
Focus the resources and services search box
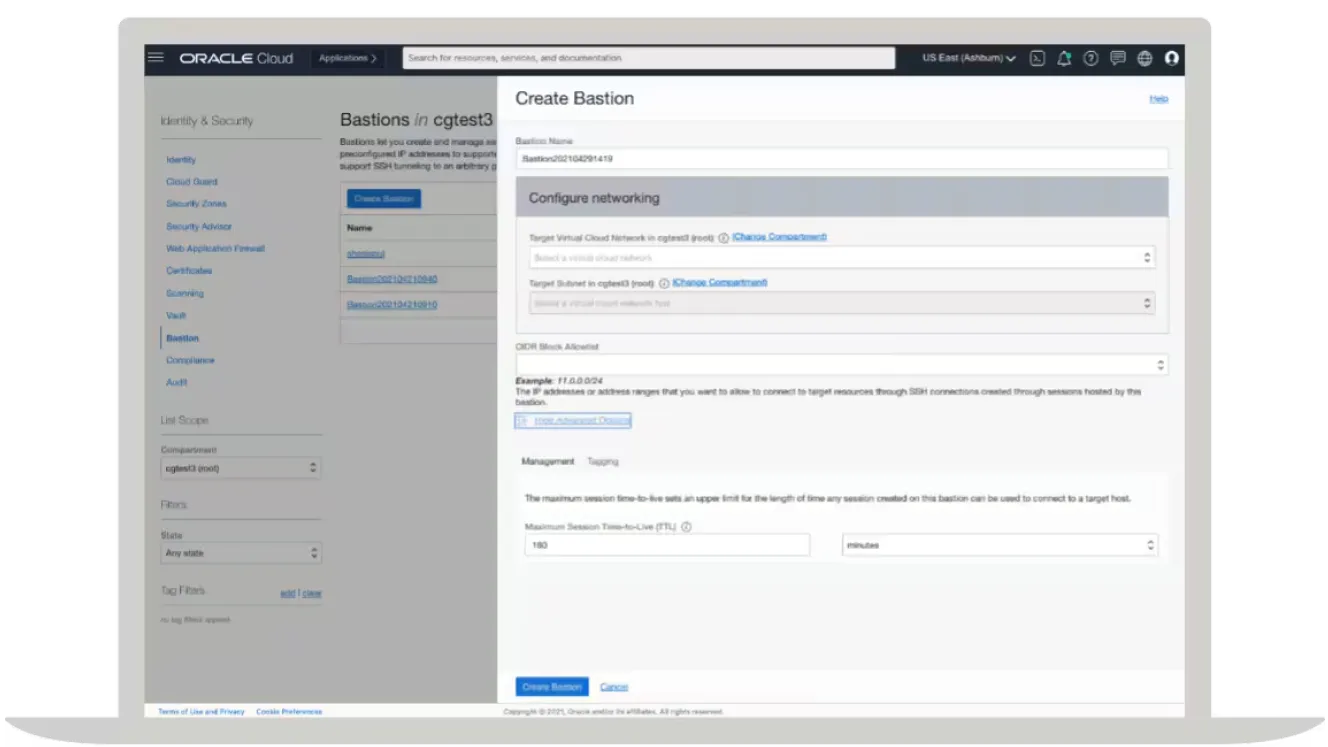[x=649, y=58]
